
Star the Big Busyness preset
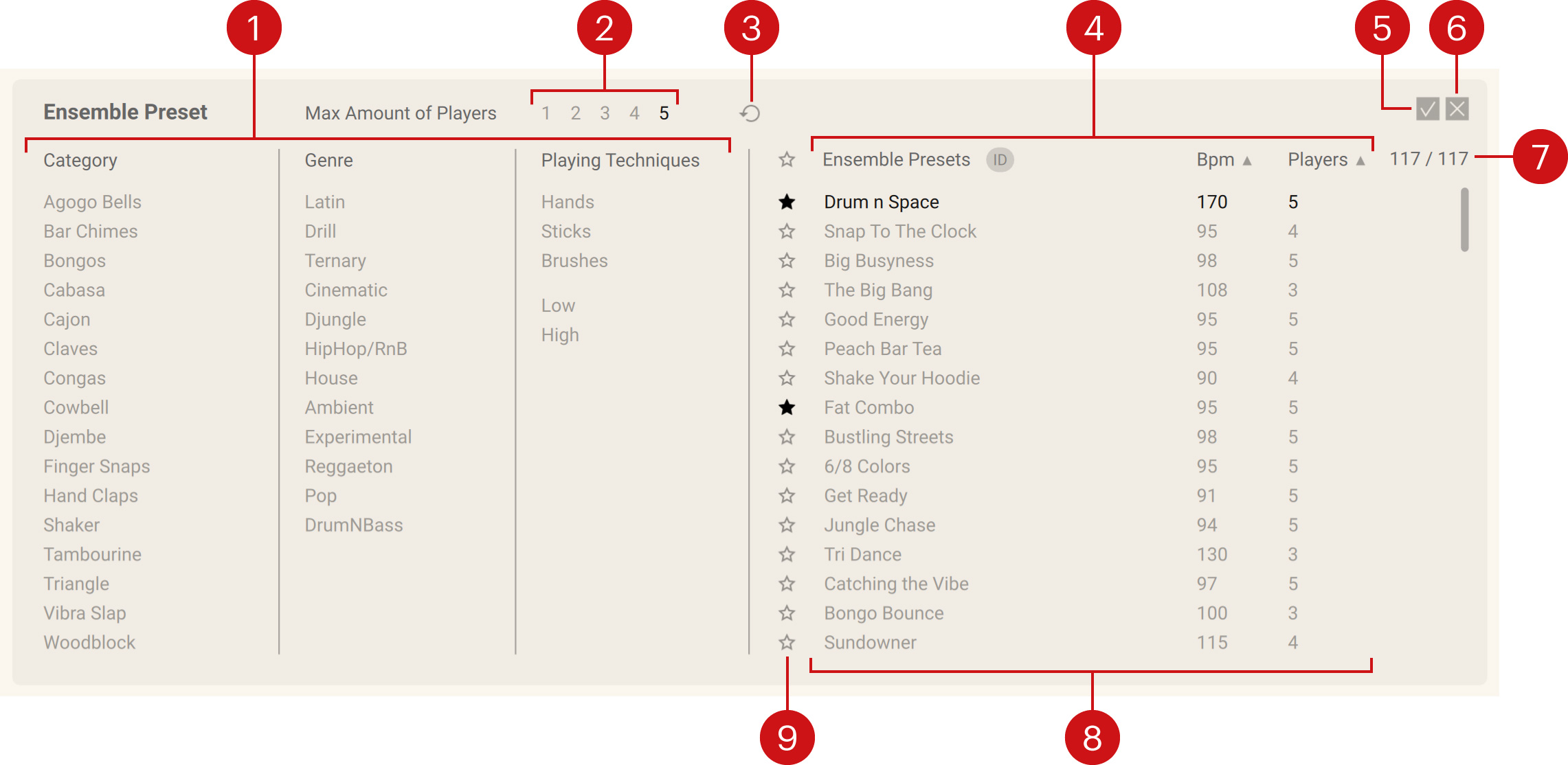coord(787,261)
